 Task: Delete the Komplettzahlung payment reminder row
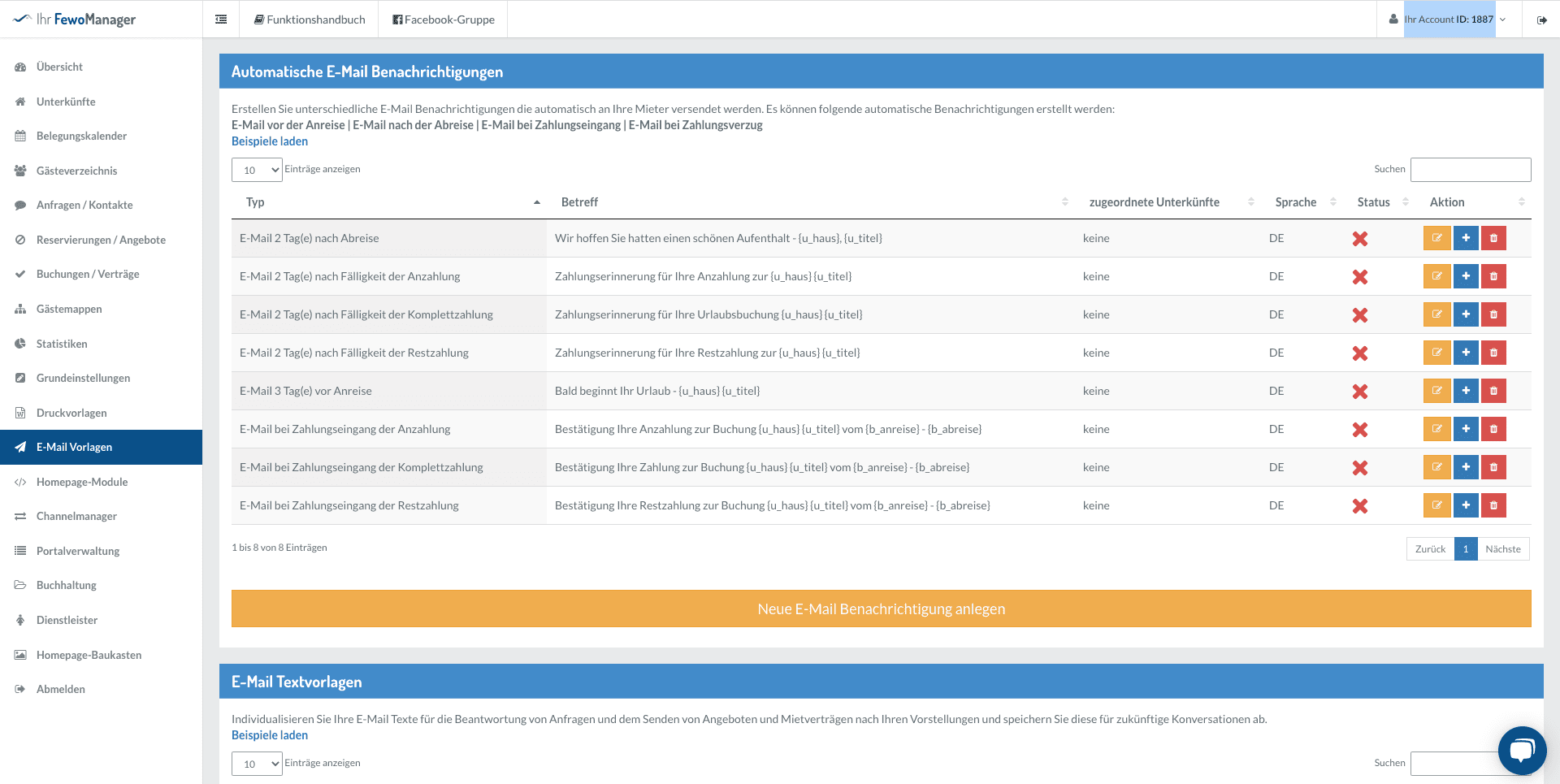pyautogui.click(x=1493, y=314)
